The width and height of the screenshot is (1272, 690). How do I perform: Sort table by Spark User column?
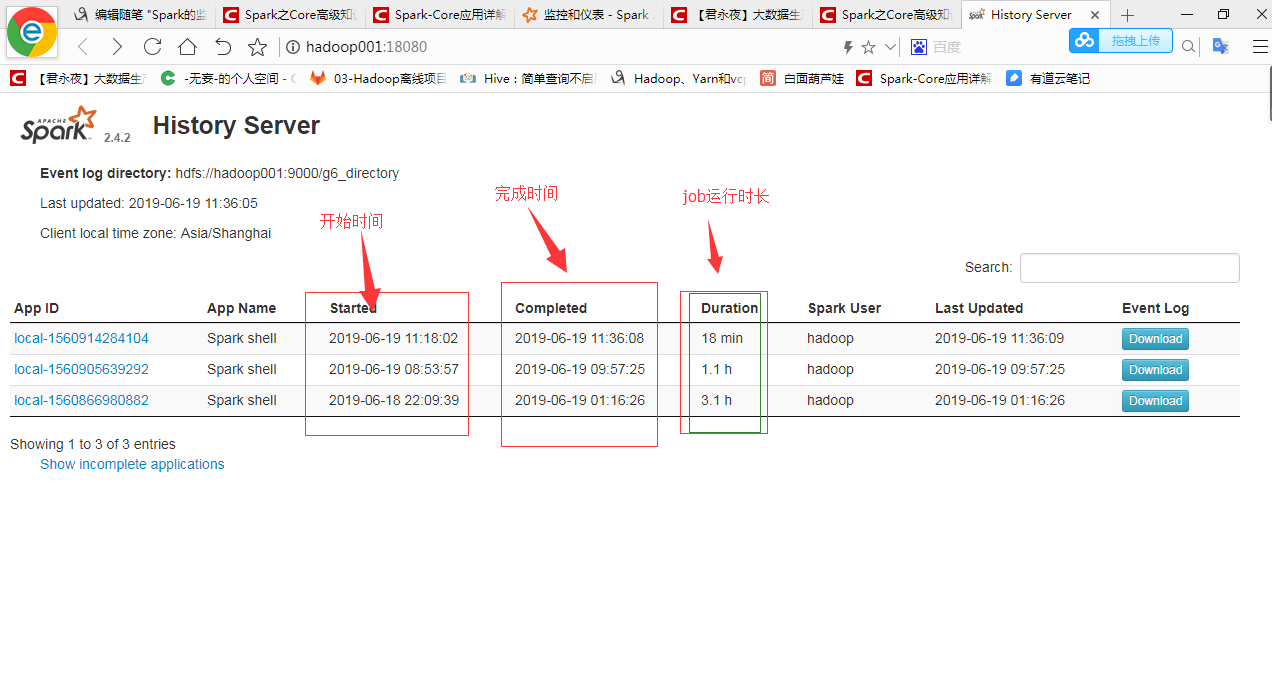(844, 308)
